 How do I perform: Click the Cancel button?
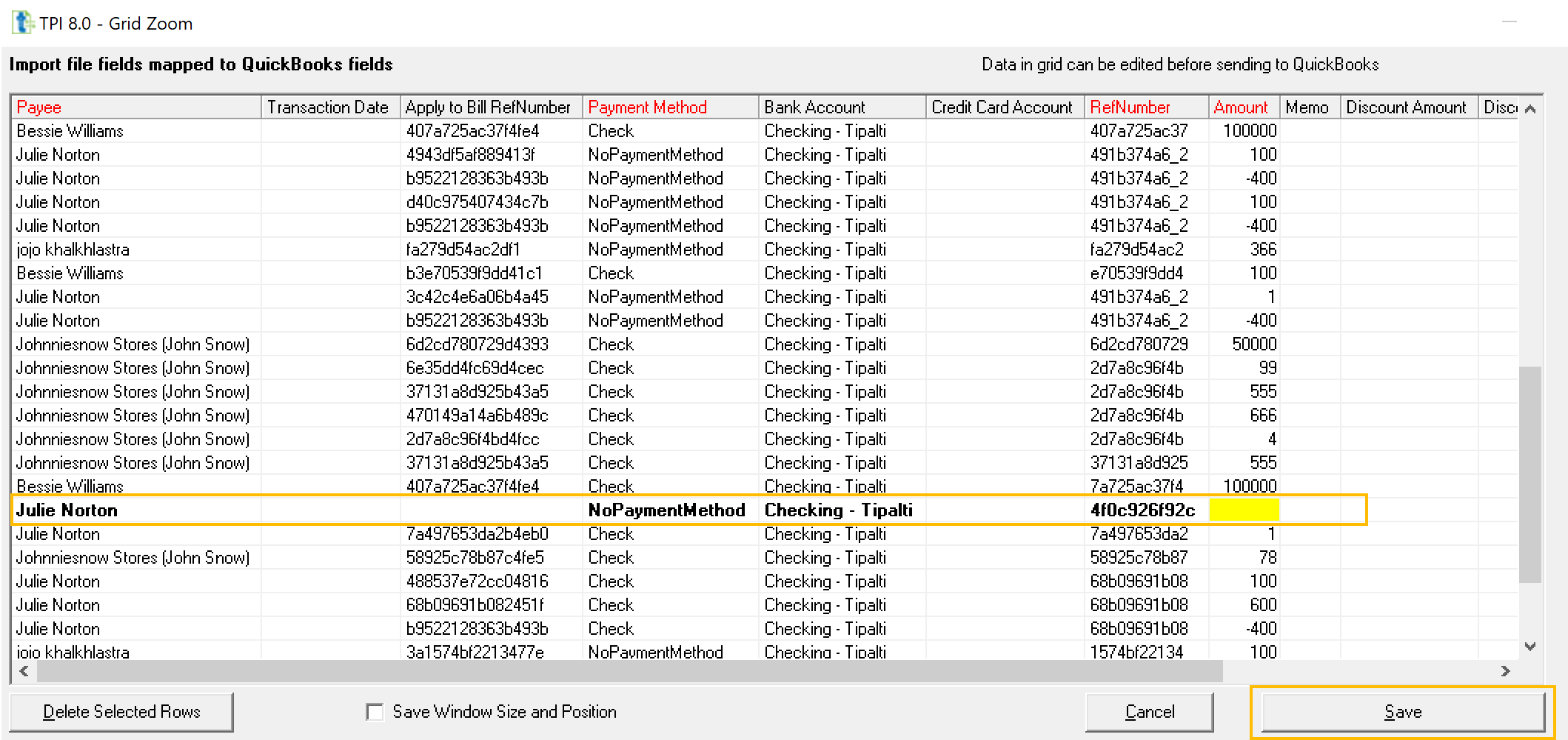pos(1150,711)
